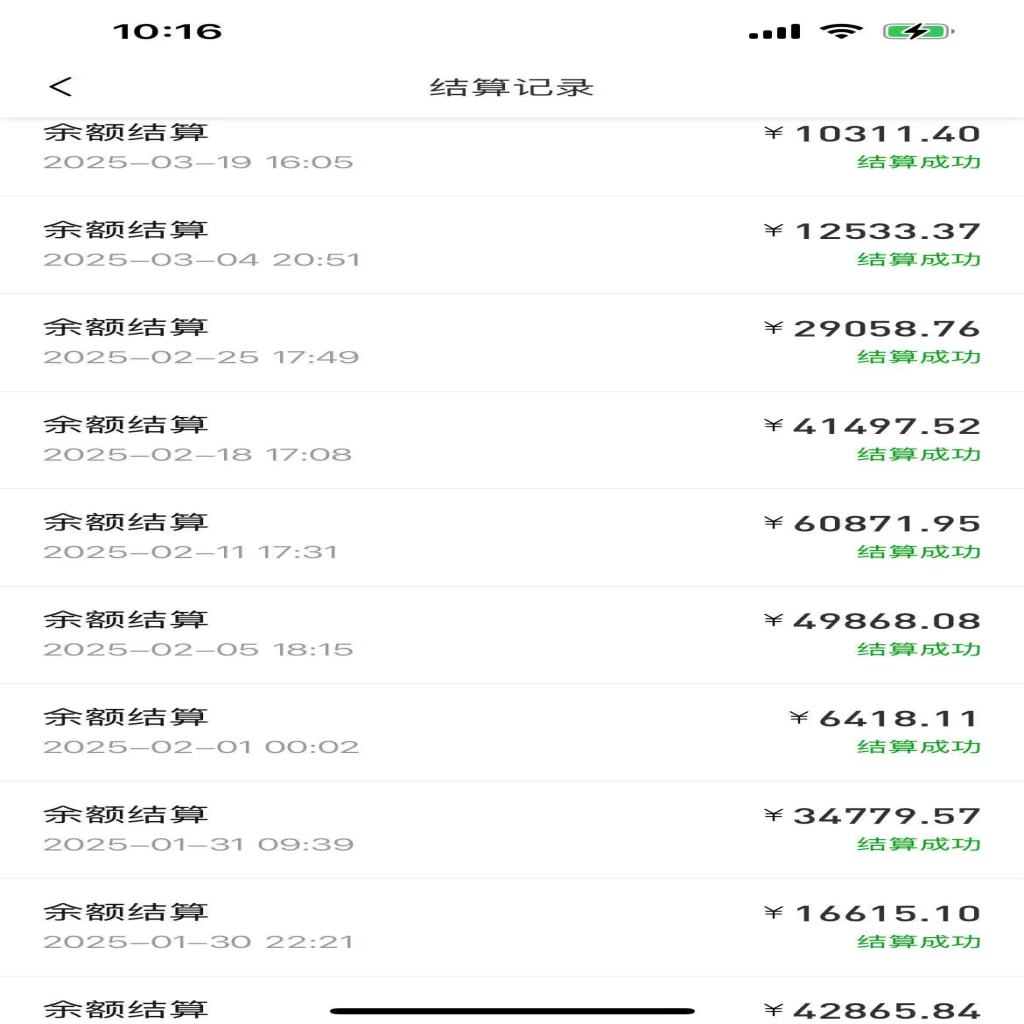The image size is (1024, 1024).
Task: Tap 结算成功 status under ¥34779.57
Action: (x=918, y=845)
